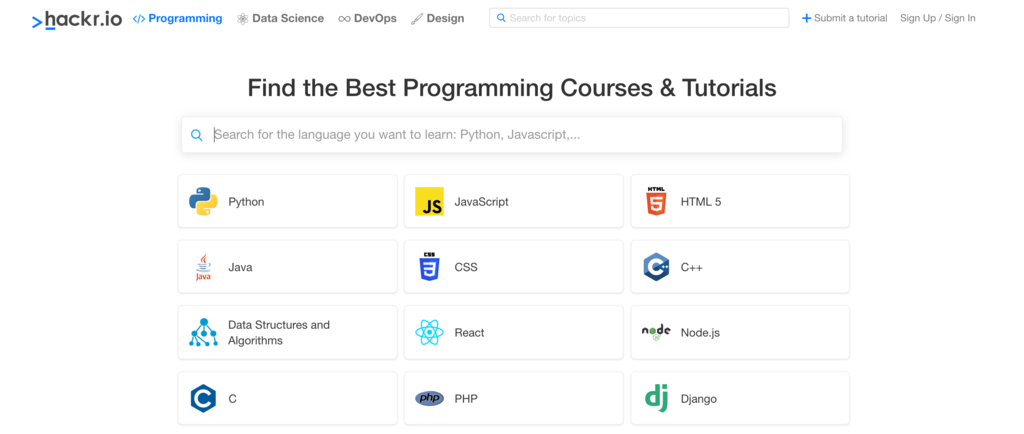
Task: Pick the React label
Action: pos(470,333)
